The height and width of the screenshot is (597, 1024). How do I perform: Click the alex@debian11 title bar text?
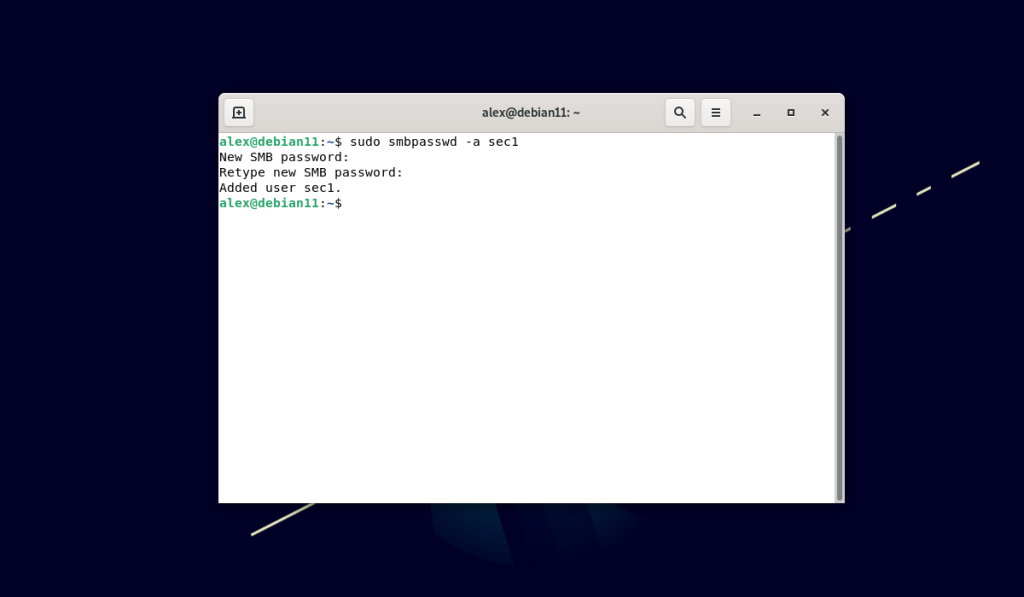click(531, 112)
